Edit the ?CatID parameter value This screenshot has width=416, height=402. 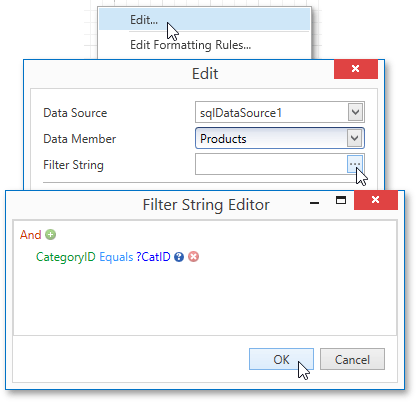click(153, 257)
